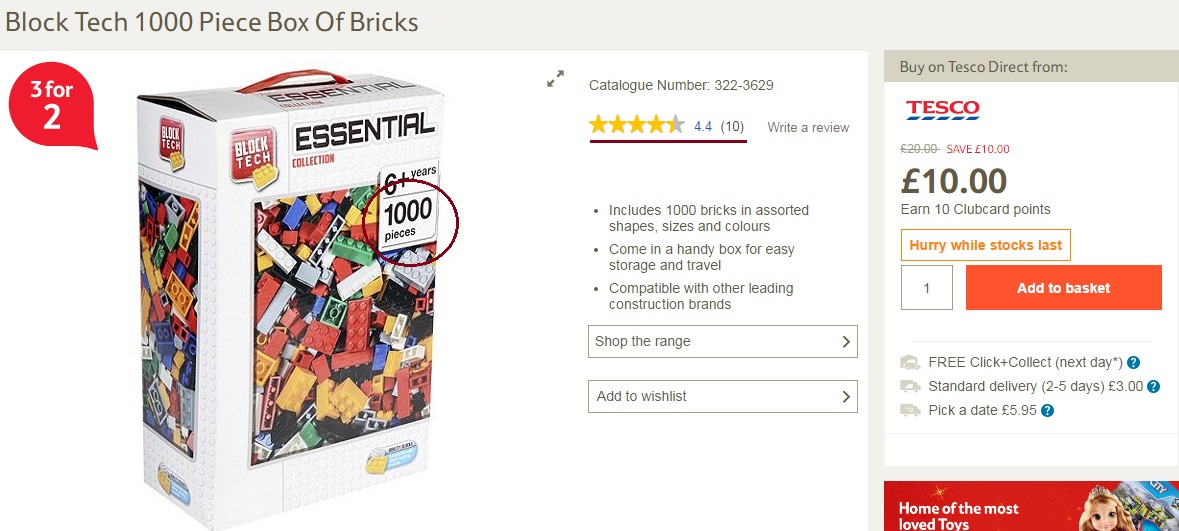Open the Write a review link
Screen dimensions: 1179x531
coord(808,127)
